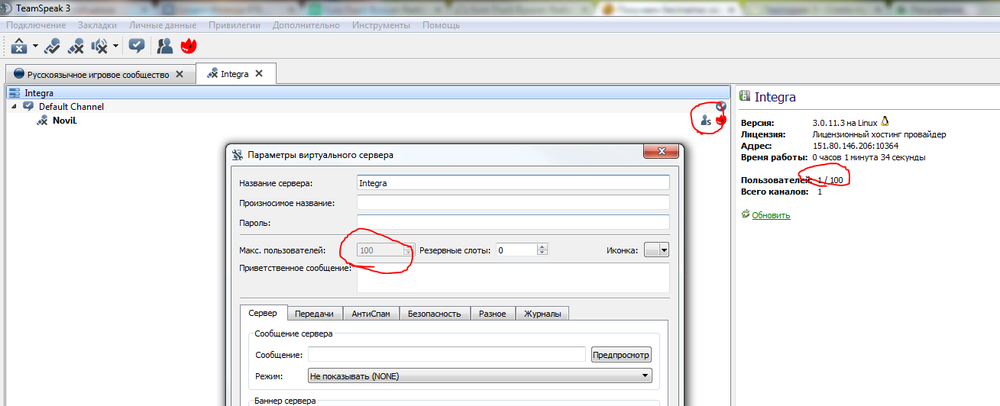
Task: Switch to the Безопасность tab
Action: (x=435, y=314)
